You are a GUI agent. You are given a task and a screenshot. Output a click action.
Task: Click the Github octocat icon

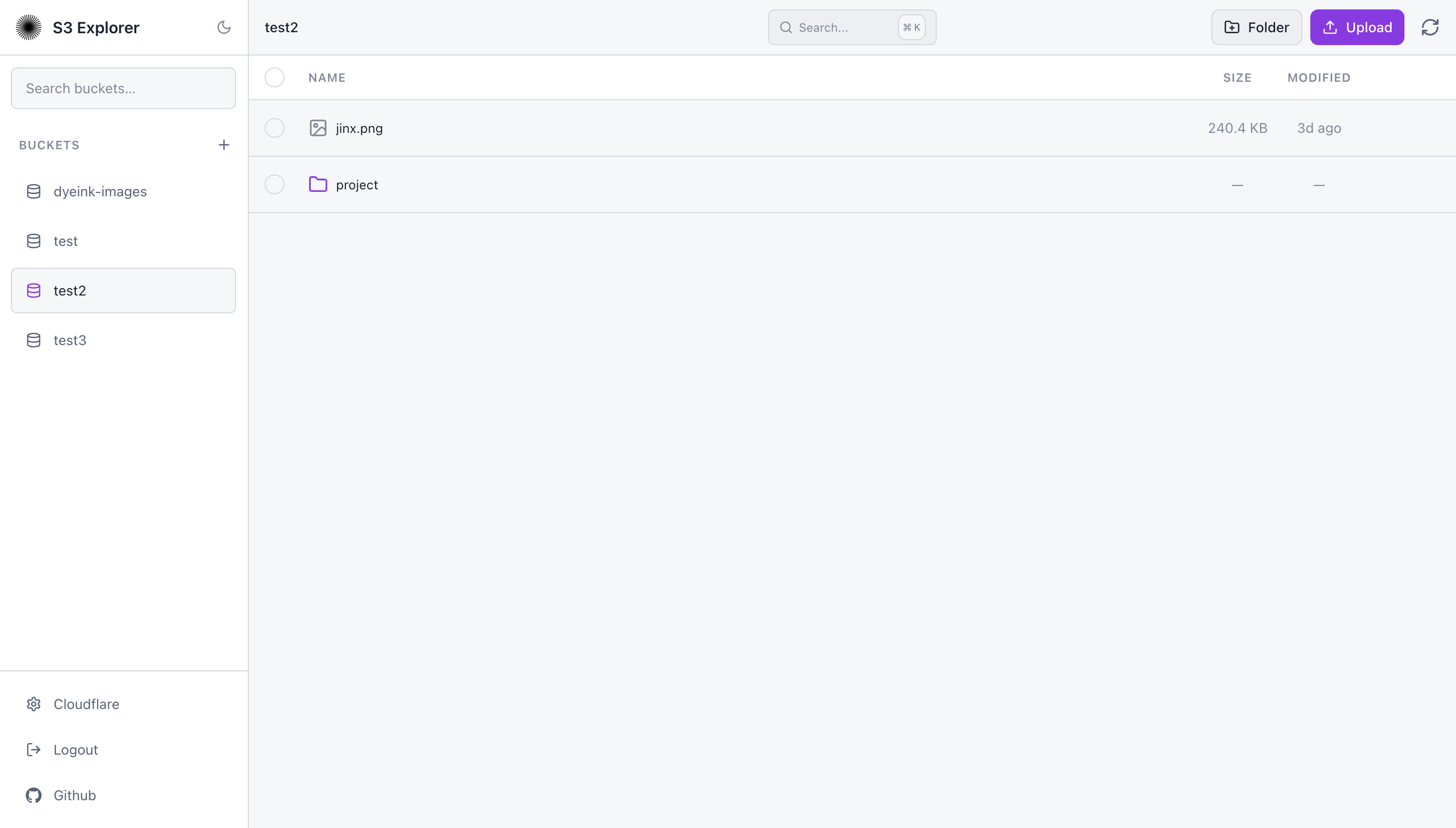[34, 795]
